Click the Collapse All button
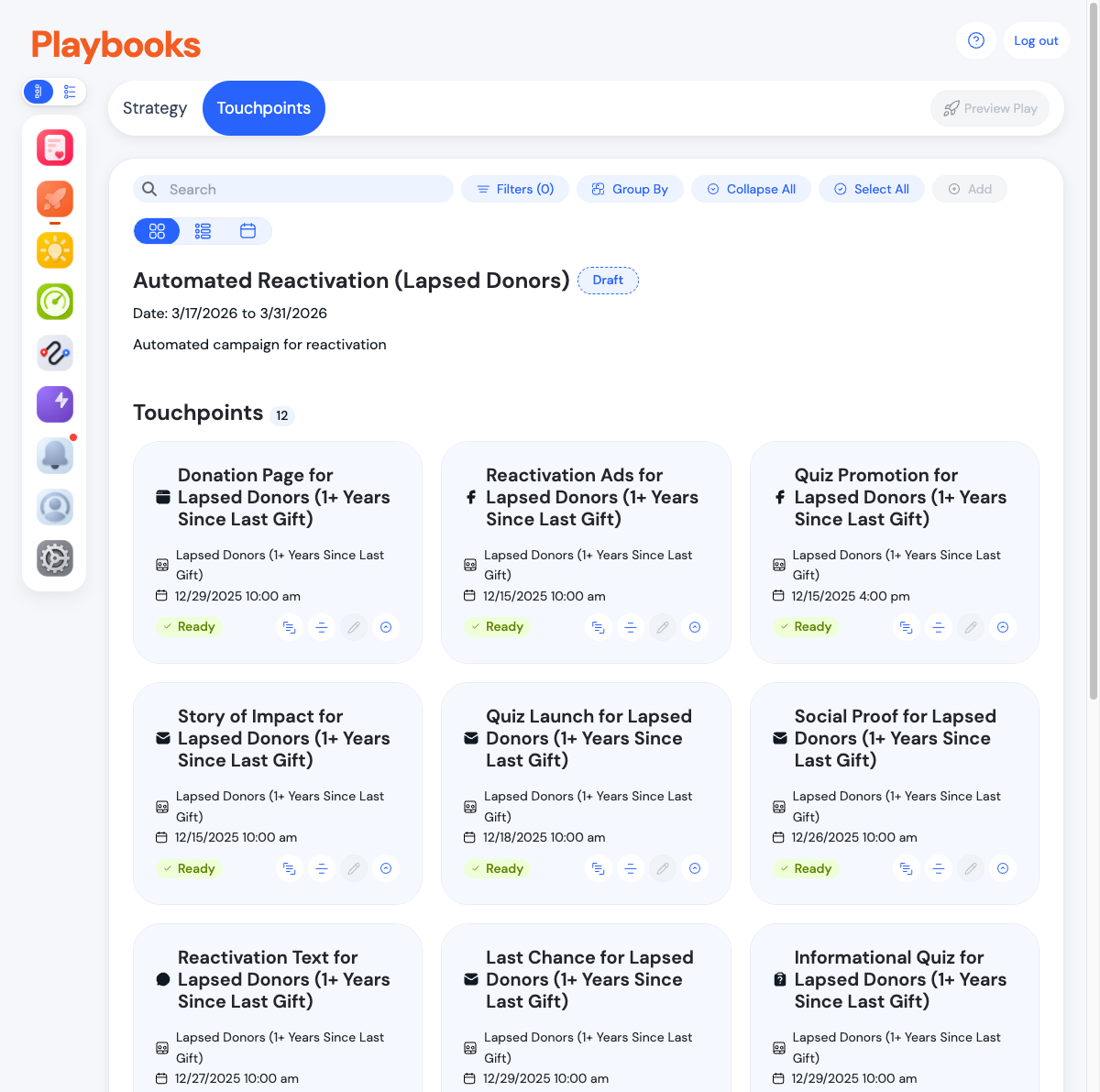Screen dimensions: 1100x1092 (x=752, y=189)
